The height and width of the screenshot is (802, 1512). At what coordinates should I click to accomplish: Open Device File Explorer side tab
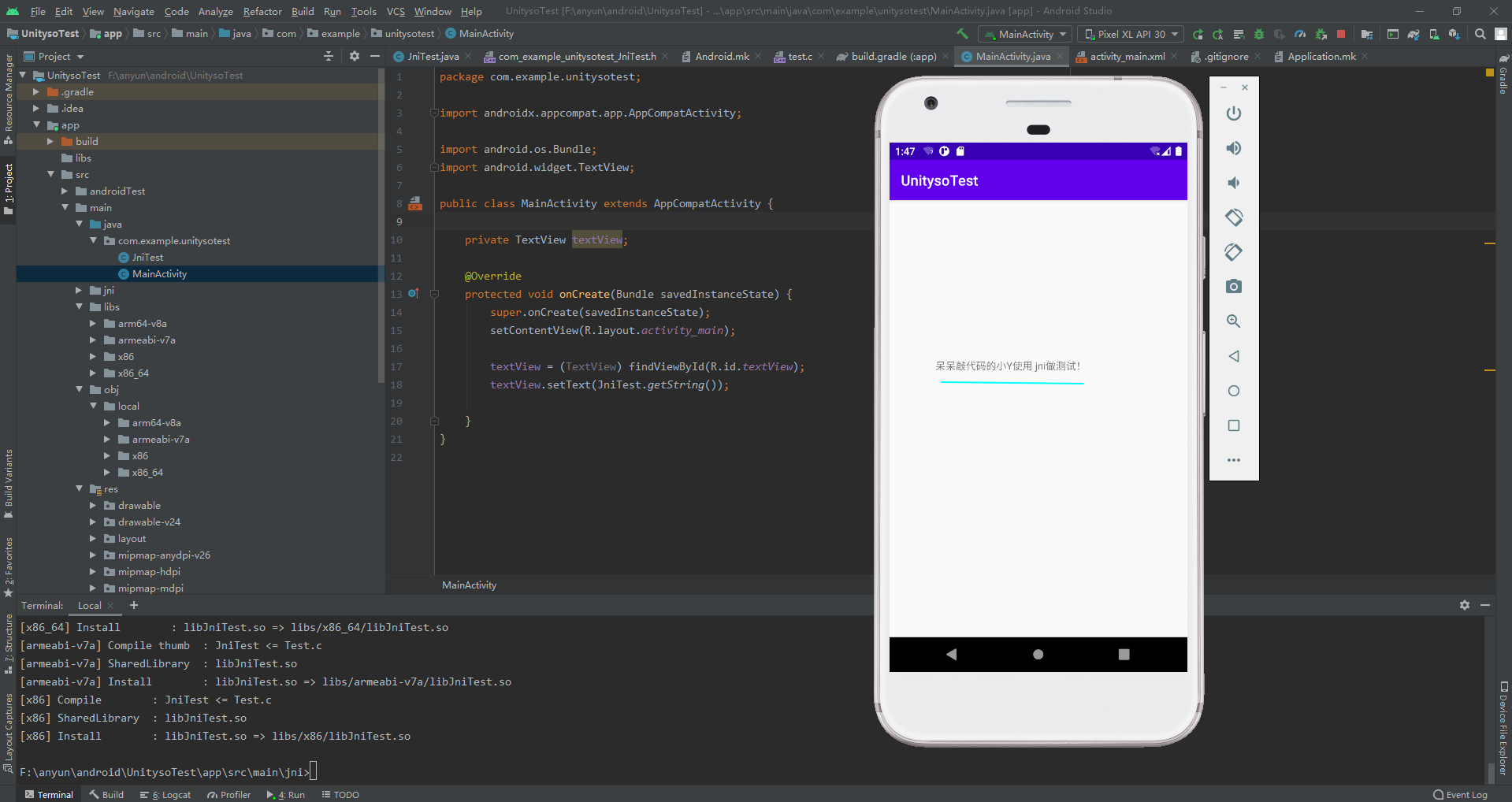click(1503, 729)
